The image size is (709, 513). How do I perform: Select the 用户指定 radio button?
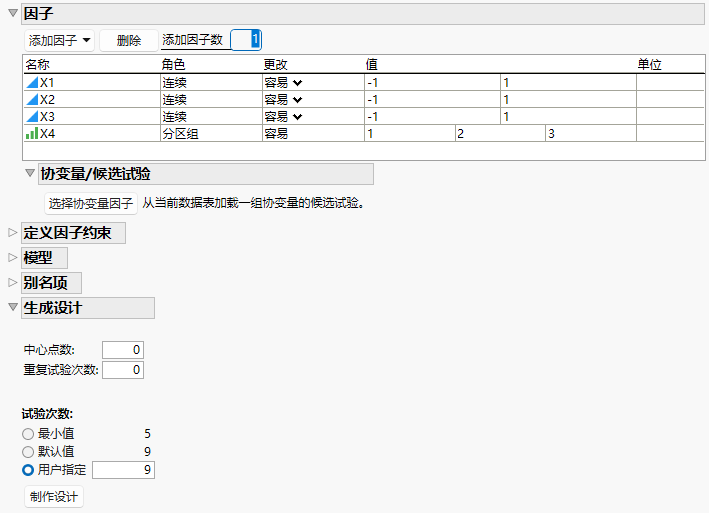click(28, 470)
